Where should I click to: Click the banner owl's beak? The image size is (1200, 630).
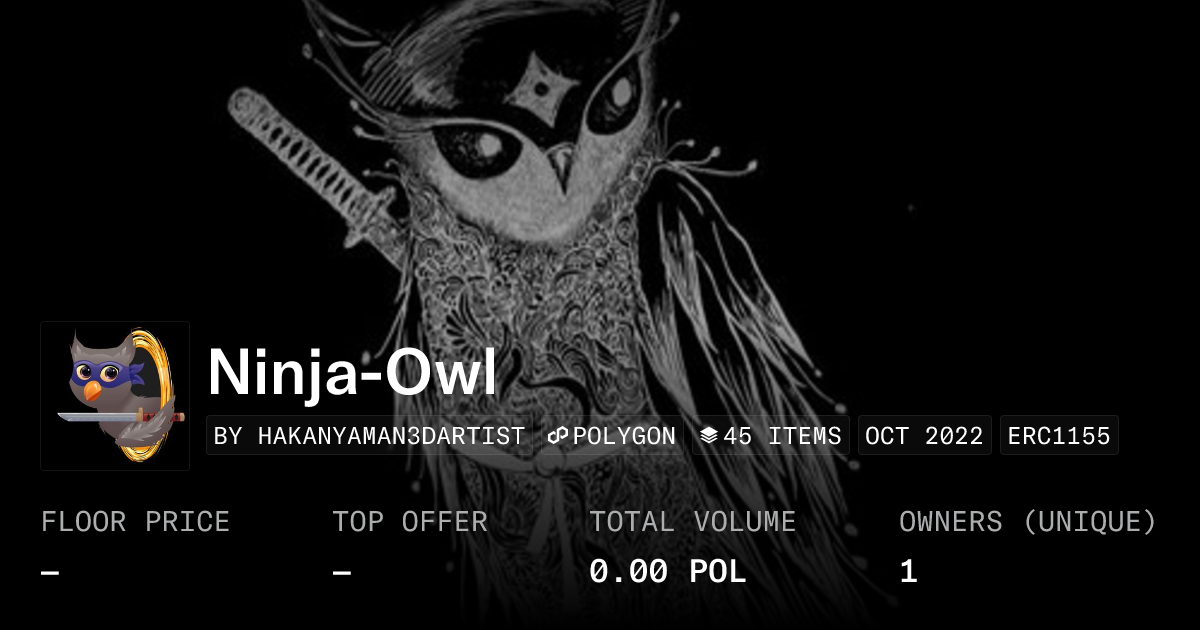[x=561, y=170]
